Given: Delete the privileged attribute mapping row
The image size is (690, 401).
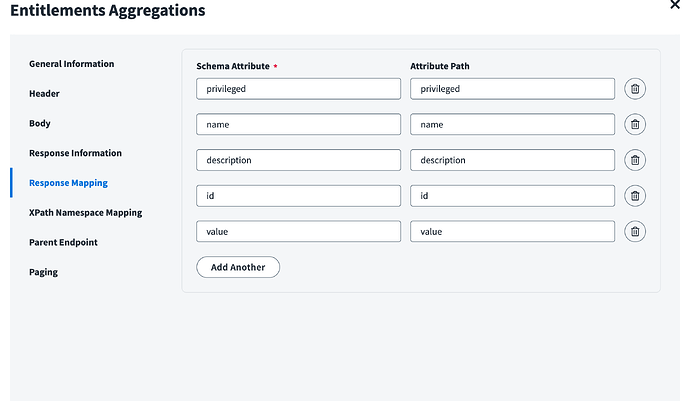Looking at the screenshot, I should (634, 89).
